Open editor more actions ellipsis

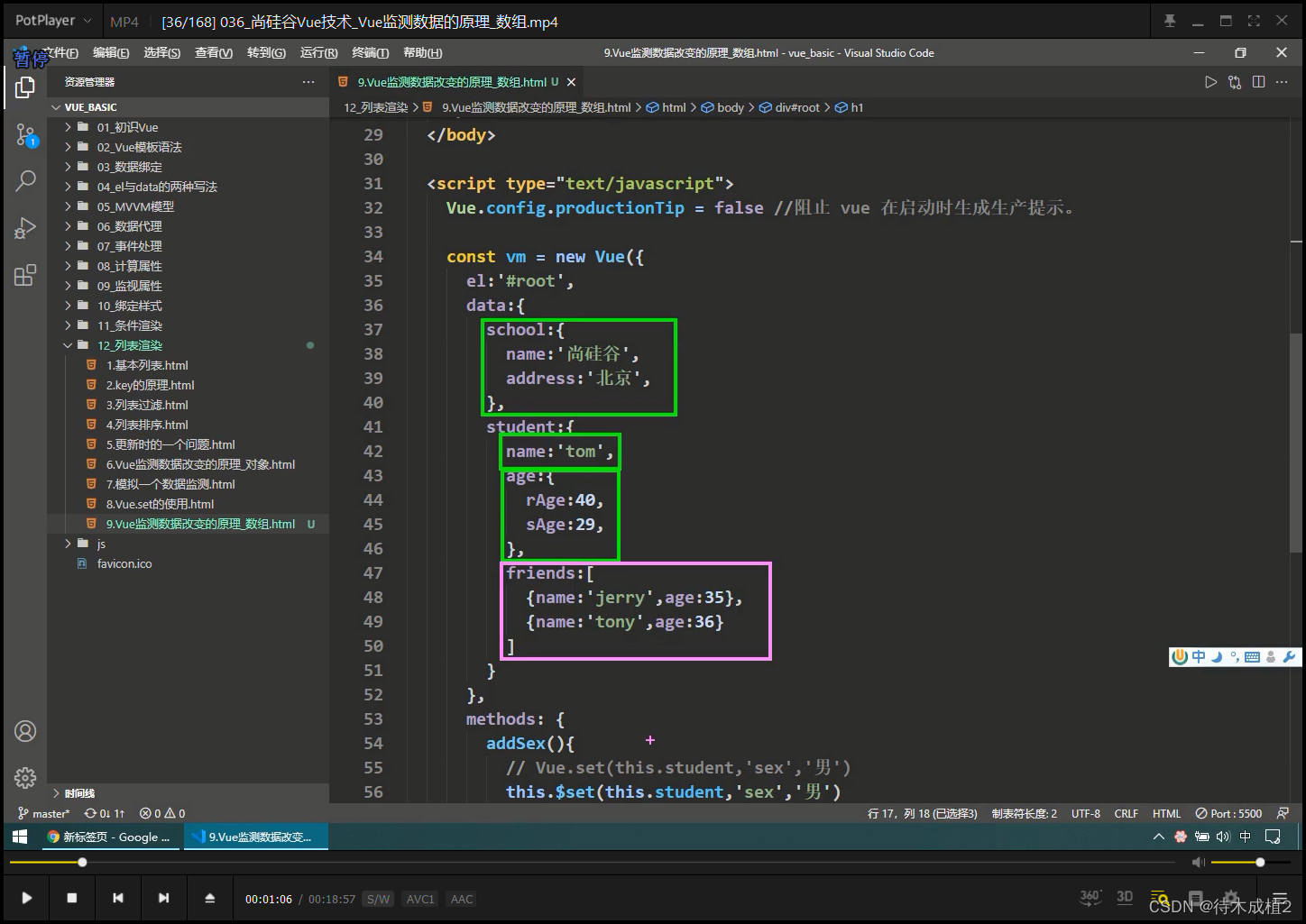tap(1282, 82)
